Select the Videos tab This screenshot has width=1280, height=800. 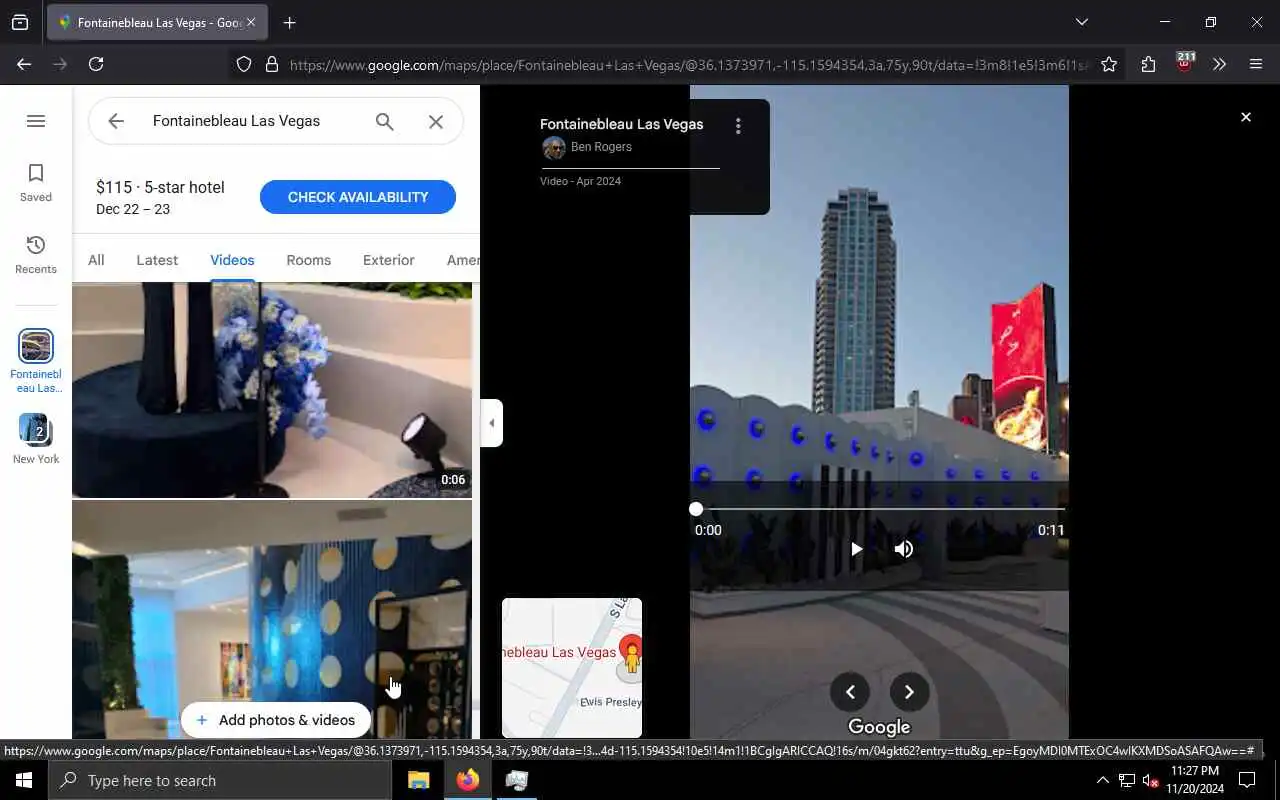(x=232, y=260)
